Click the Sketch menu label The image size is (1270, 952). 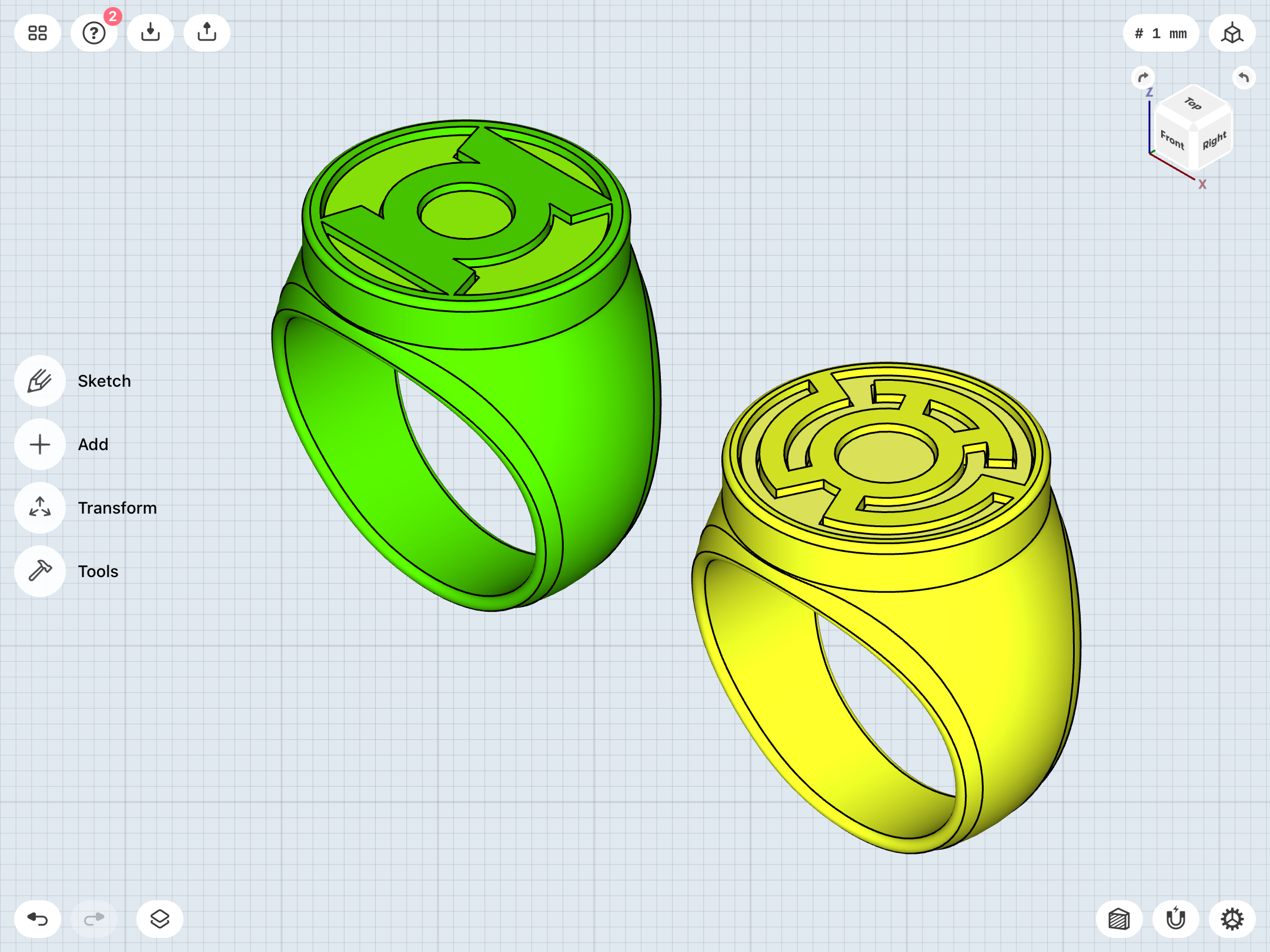click(104, 381)
